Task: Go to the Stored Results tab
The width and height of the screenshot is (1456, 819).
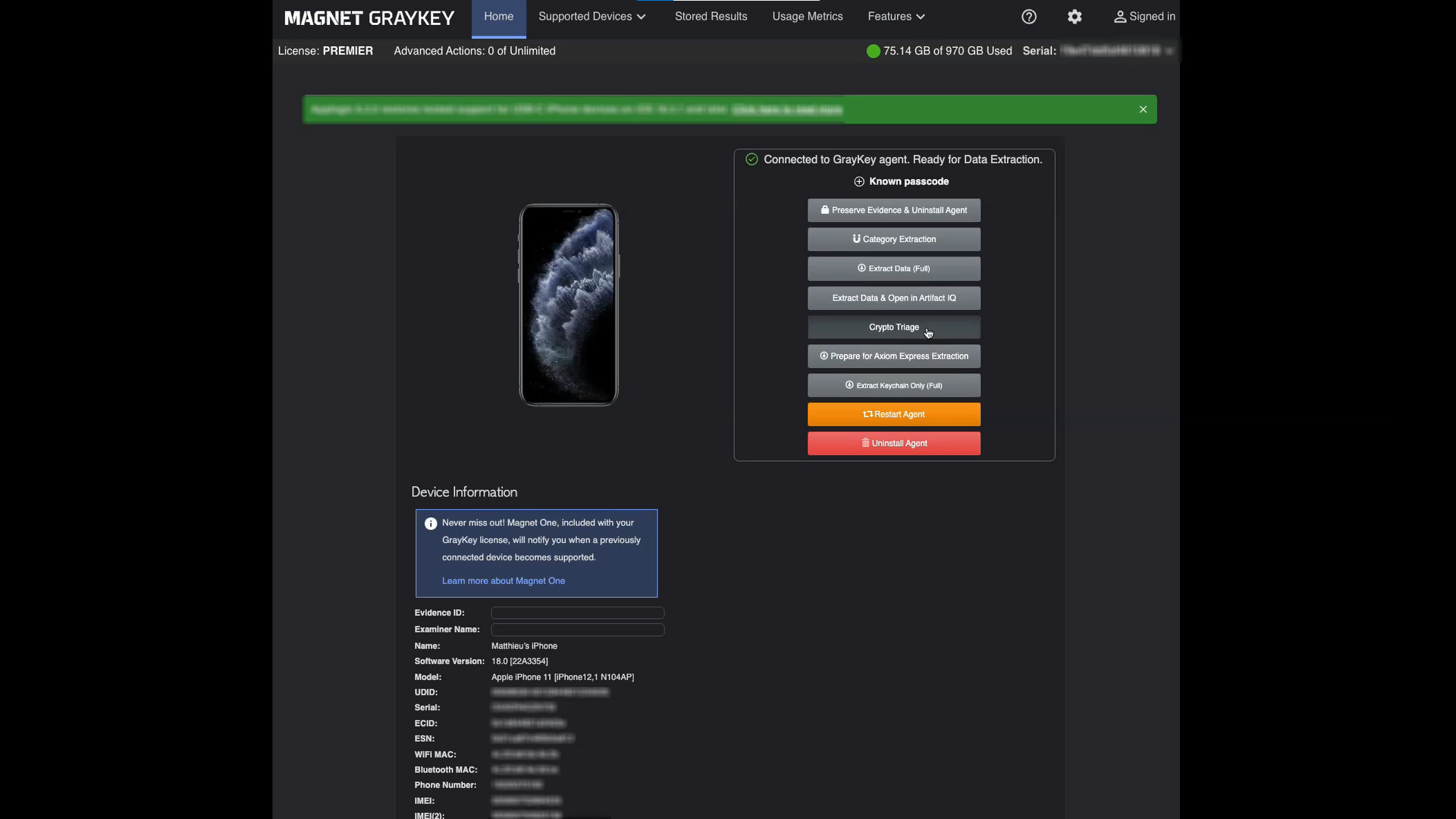Action: point(711,17)
